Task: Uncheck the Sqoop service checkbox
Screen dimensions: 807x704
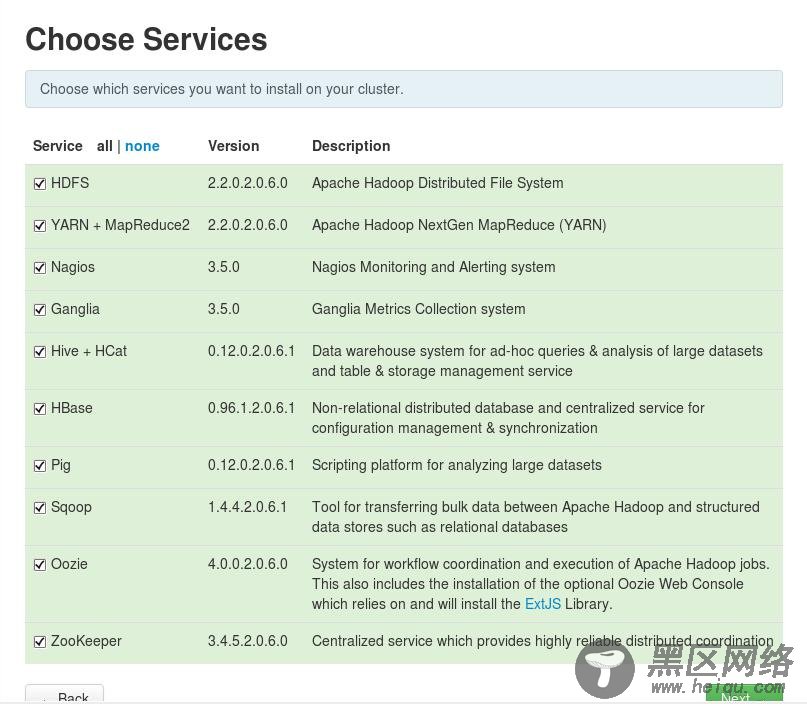Action: tap(40, 508)
